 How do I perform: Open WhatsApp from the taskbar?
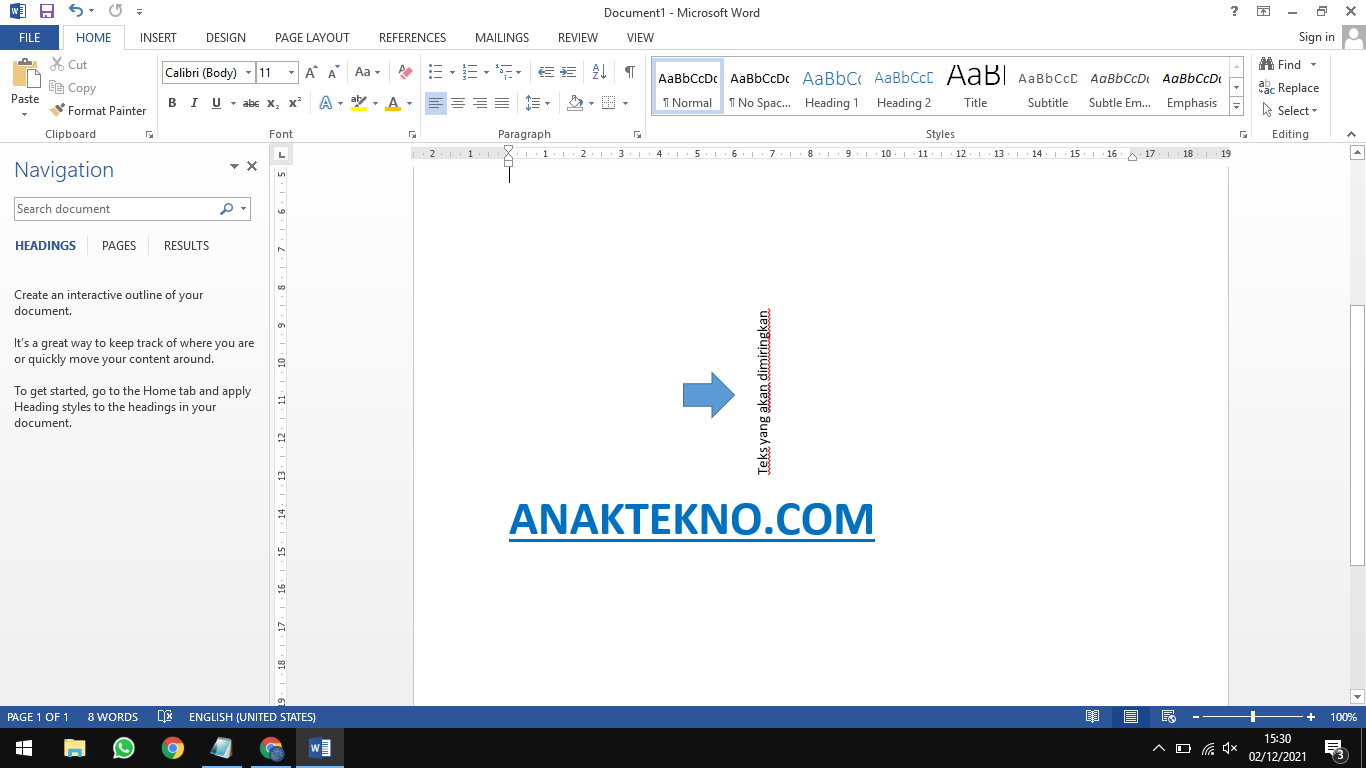click(124, 748)
